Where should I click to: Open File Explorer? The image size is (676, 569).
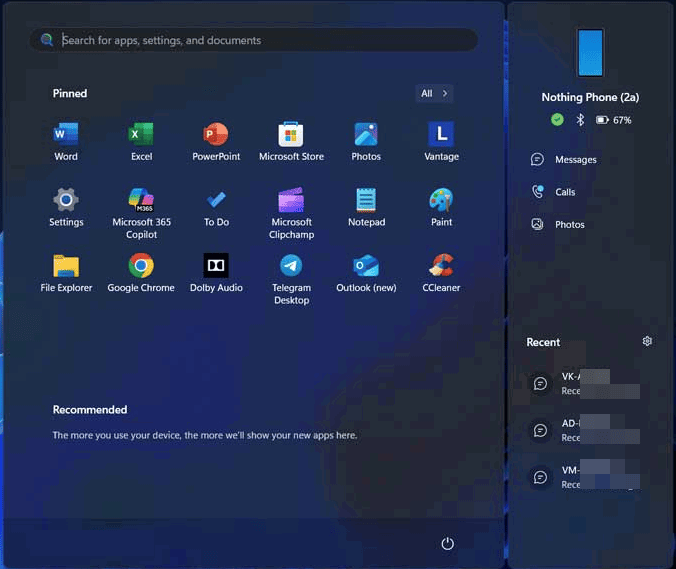tap(66, 273)
